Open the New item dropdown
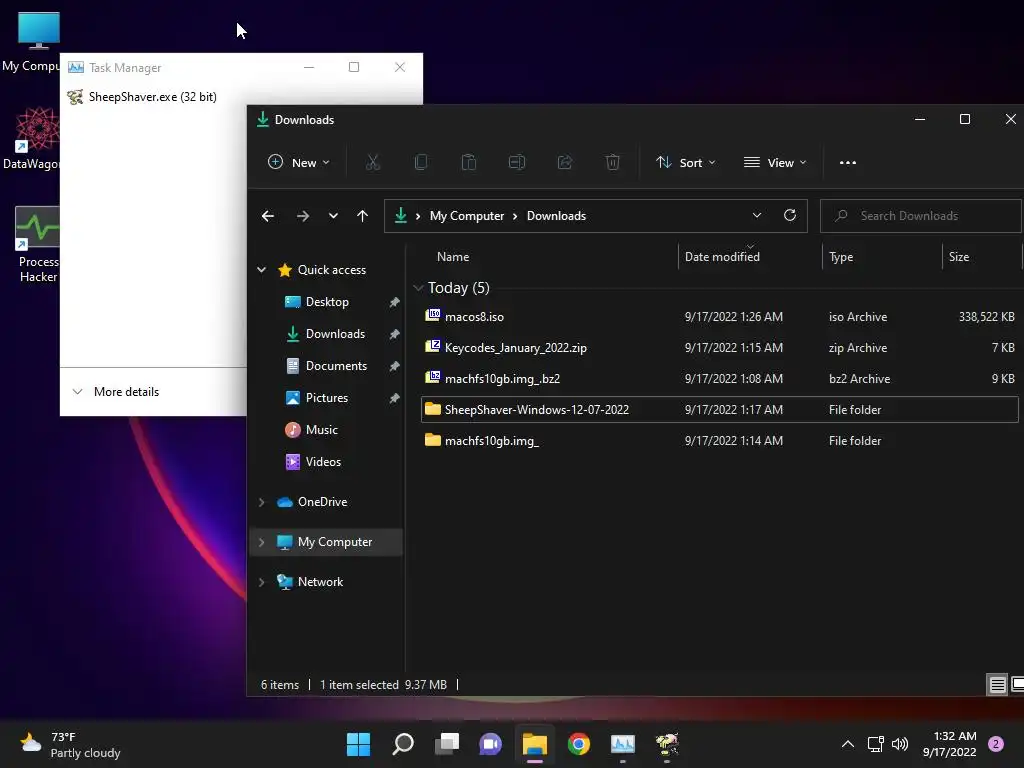The width and height of the screenshot is (1024, 768). 299,163
